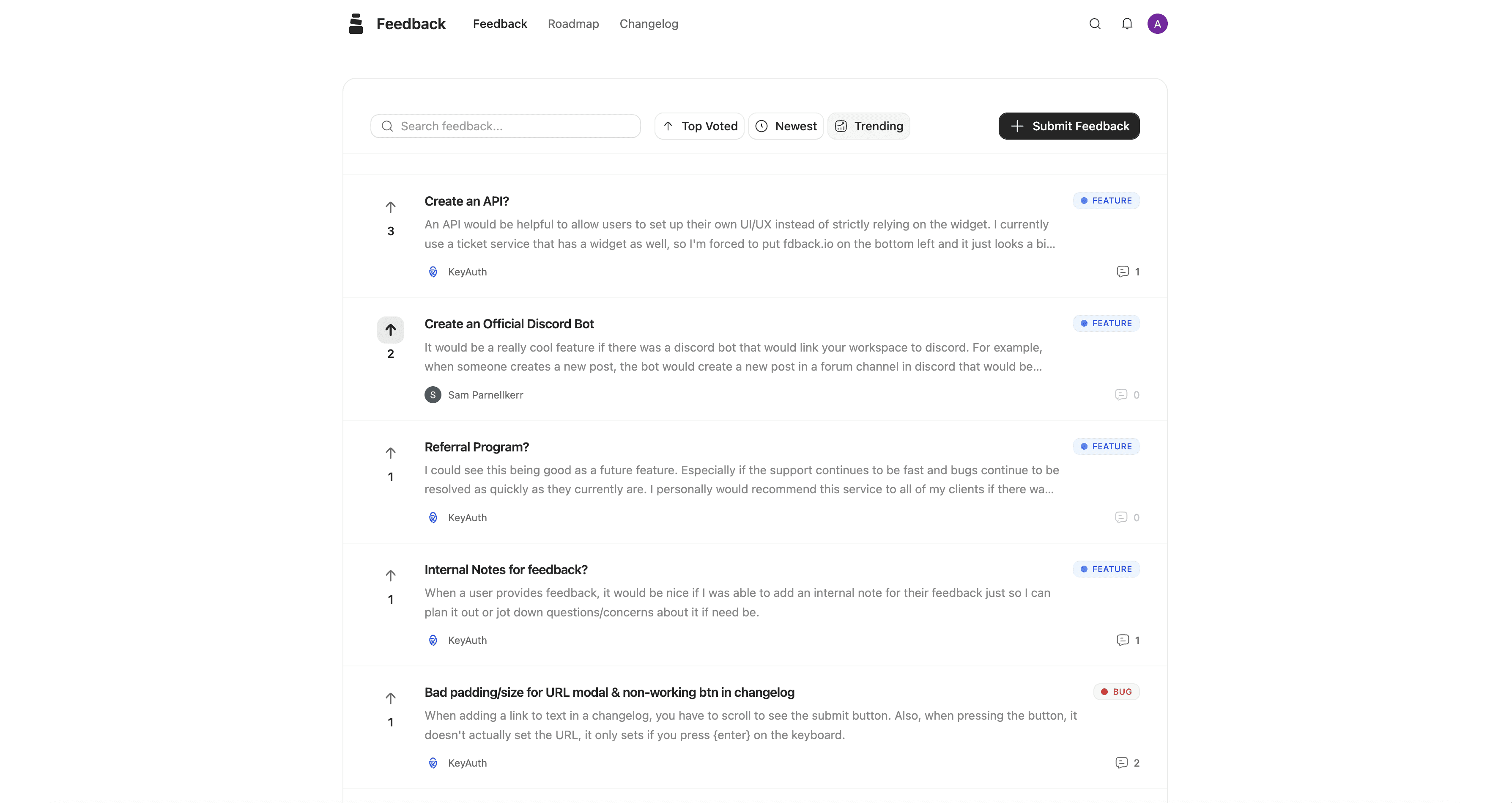Upvote the Referral Program? suggestion
This screenshot has height=803, width=1512.
tap(391, 452)
